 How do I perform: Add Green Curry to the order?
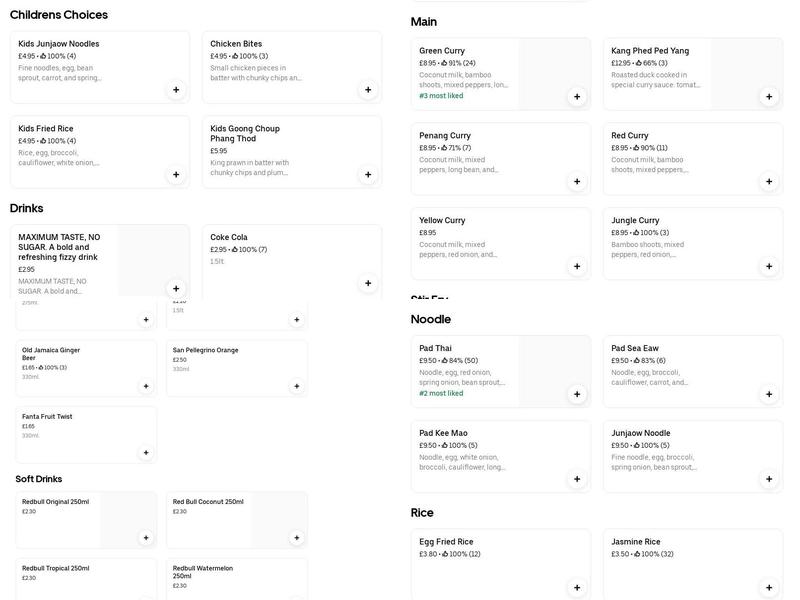click(577, 97)
